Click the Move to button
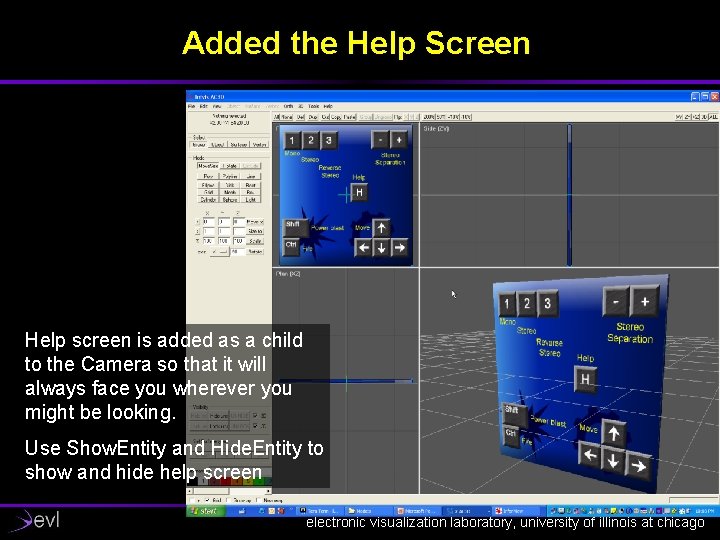This screenshot has width=720, height=540. tap(255, 222)
